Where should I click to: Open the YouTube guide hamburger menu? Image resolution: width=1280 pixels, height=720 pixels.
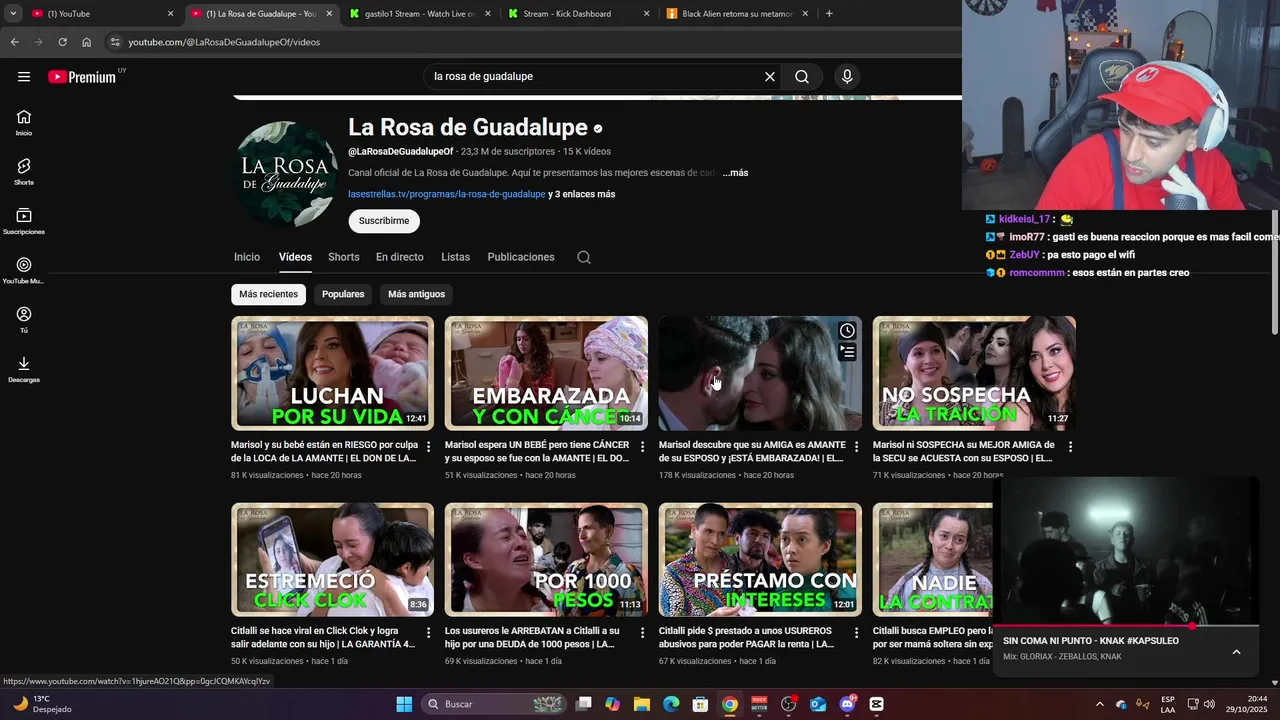[x=24, y=77]
